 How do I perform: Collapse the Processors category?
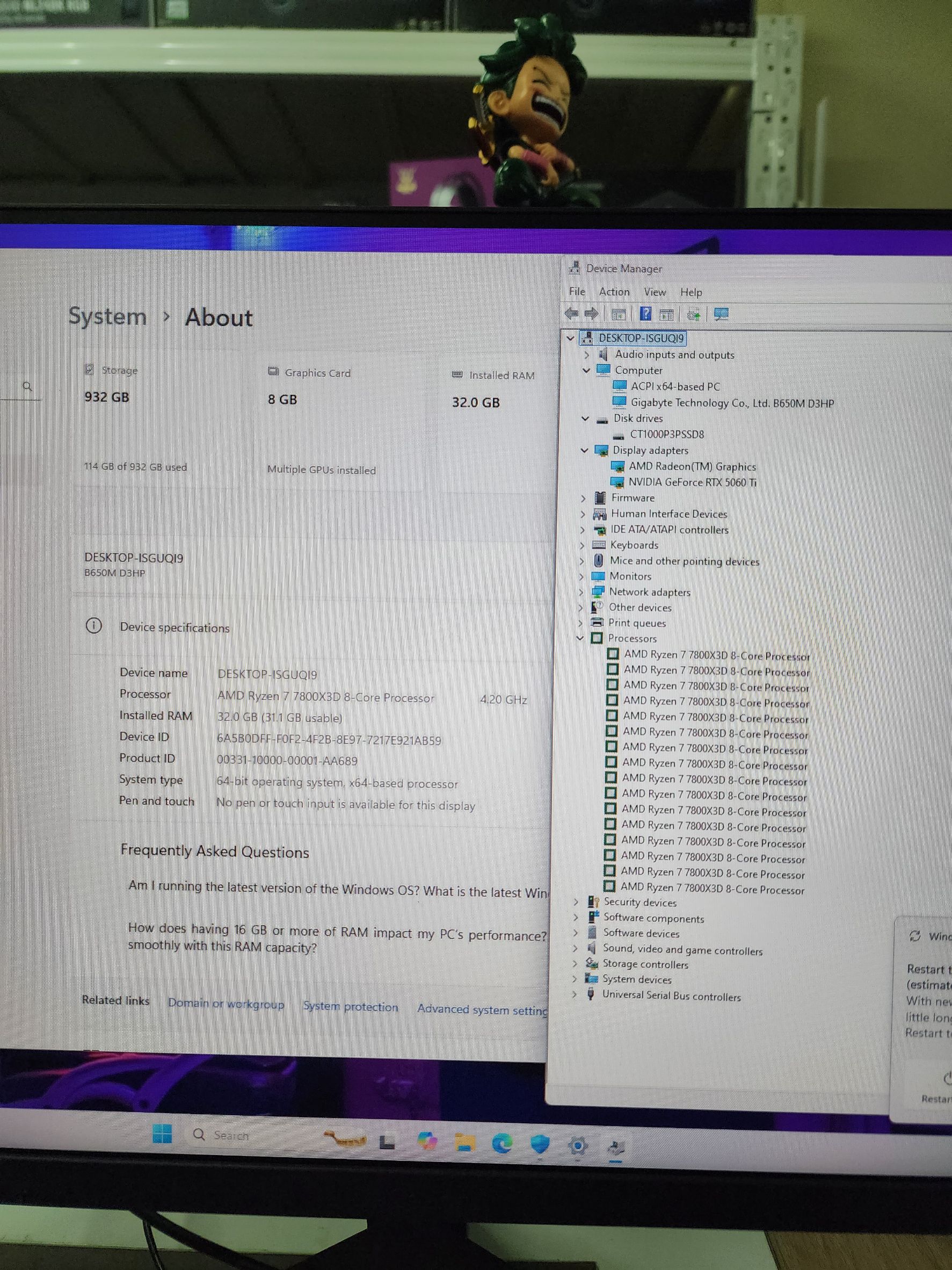click(579, 638)
